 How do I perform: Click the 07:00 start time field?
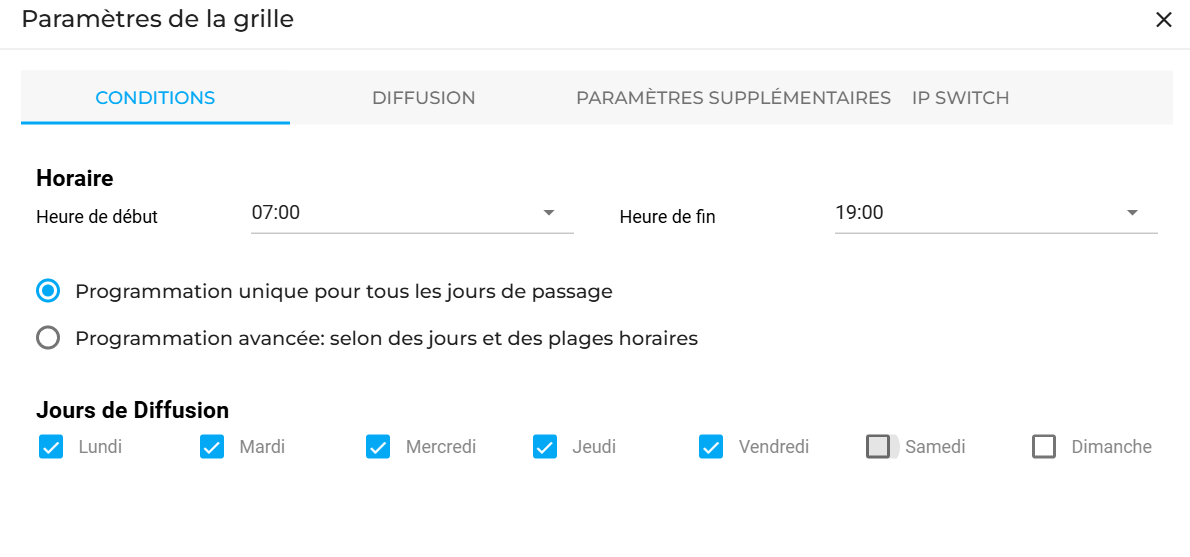390,213
